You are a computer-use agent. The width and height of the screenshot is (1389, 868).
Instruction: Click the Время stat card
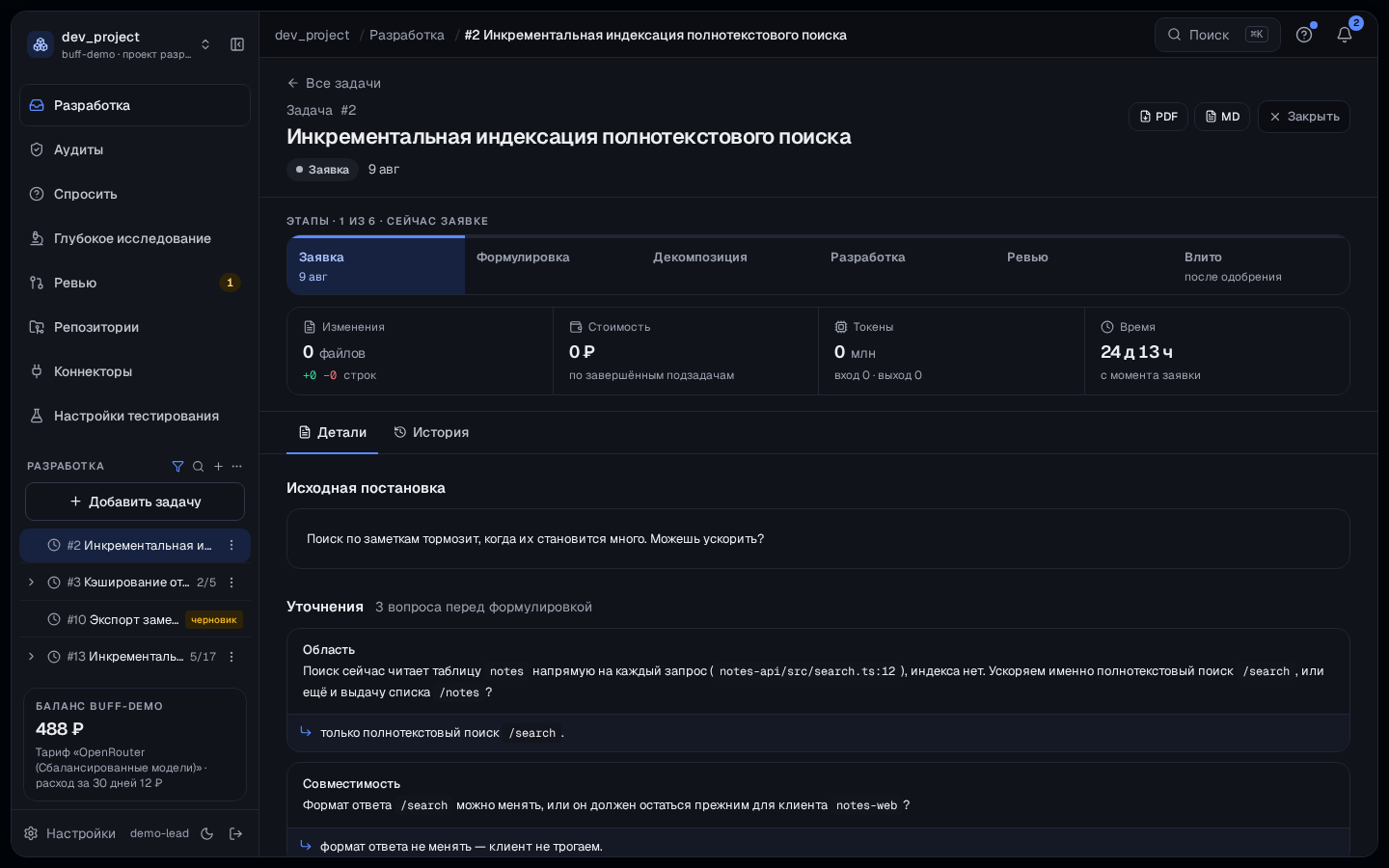pyautogui.click(x=1216, y=351)
